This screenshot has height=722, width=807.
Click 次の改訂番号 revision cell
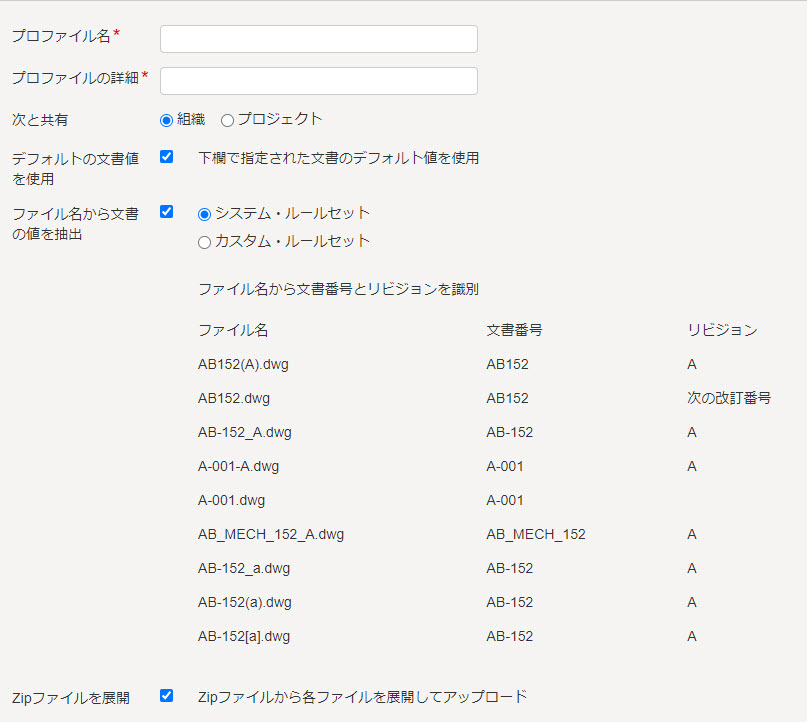(729, 398)
